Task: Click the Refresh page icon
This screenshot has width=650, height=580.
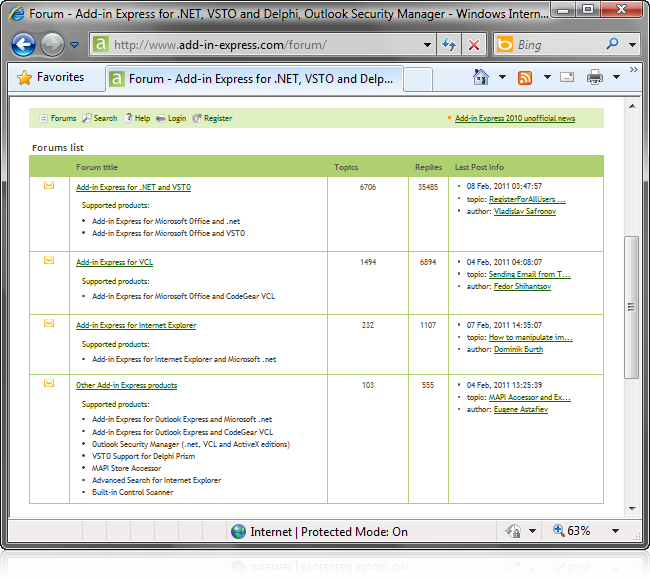Action: click(449, 44)
